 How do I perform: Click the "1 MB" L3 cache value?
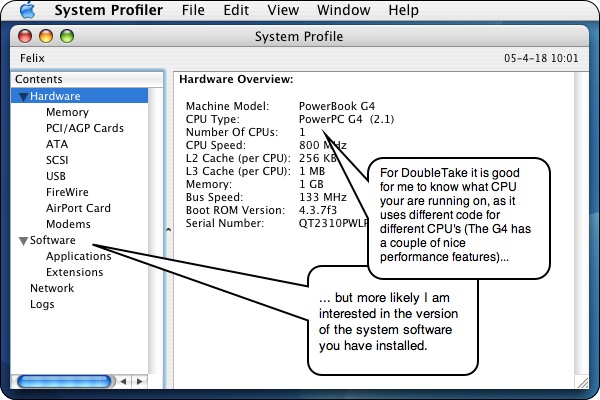[x=312, y=171]
